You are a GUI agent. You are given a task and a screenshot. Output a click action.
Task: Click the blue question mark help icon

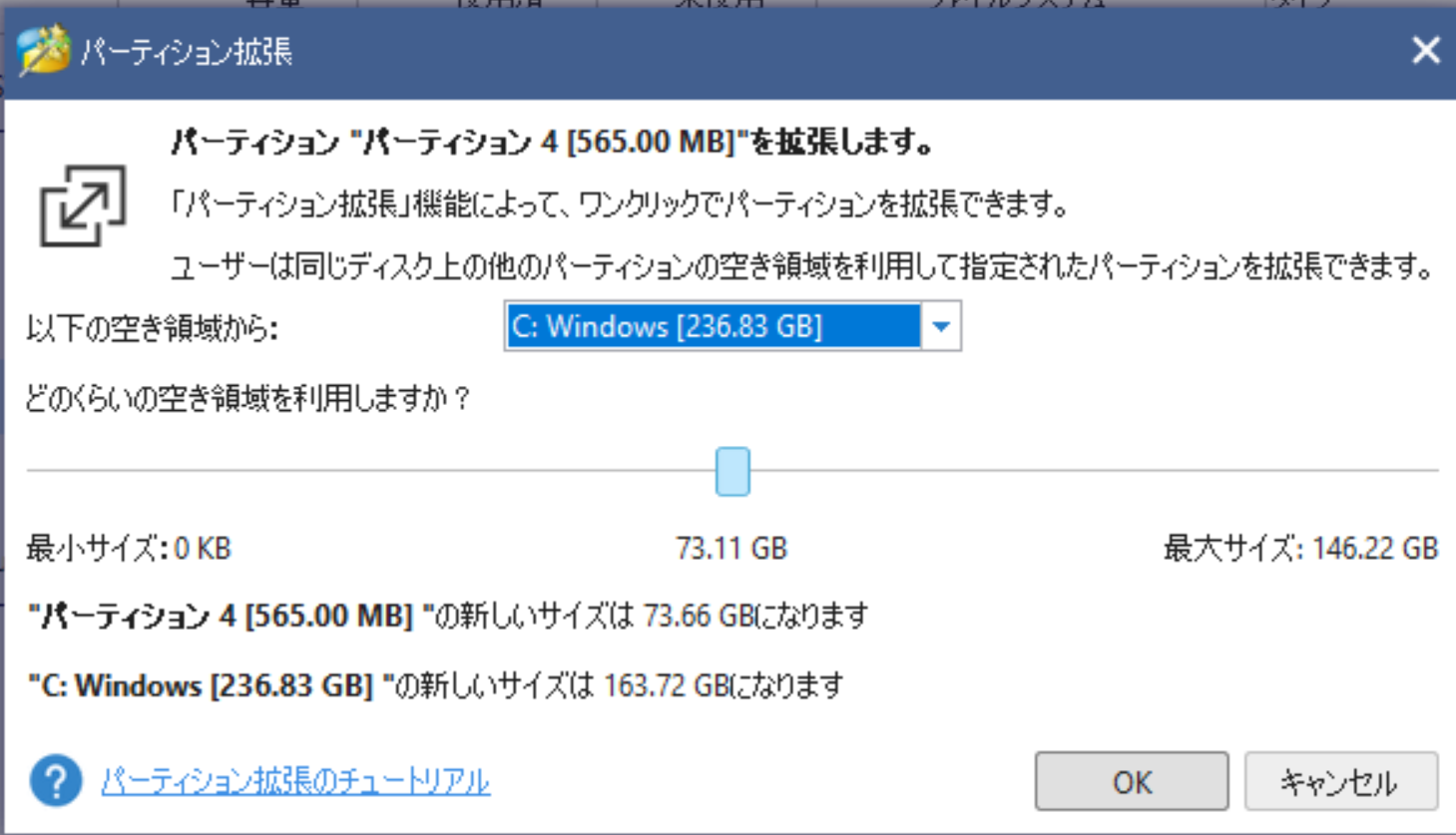coord(56,780)
